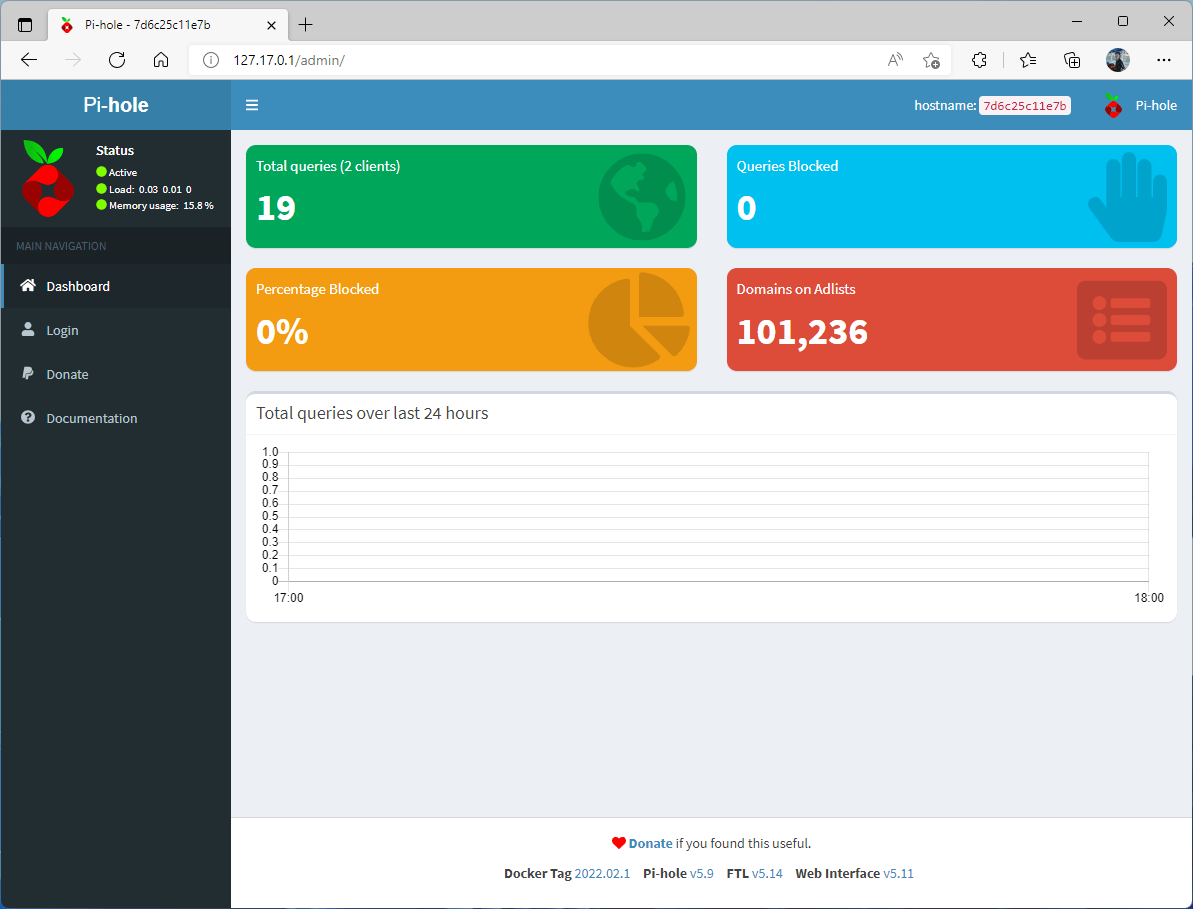Select the Pi-hole - 7d6c25c11e7b browser tab
The image size is (1193, 909).
[x=167, y=24]
